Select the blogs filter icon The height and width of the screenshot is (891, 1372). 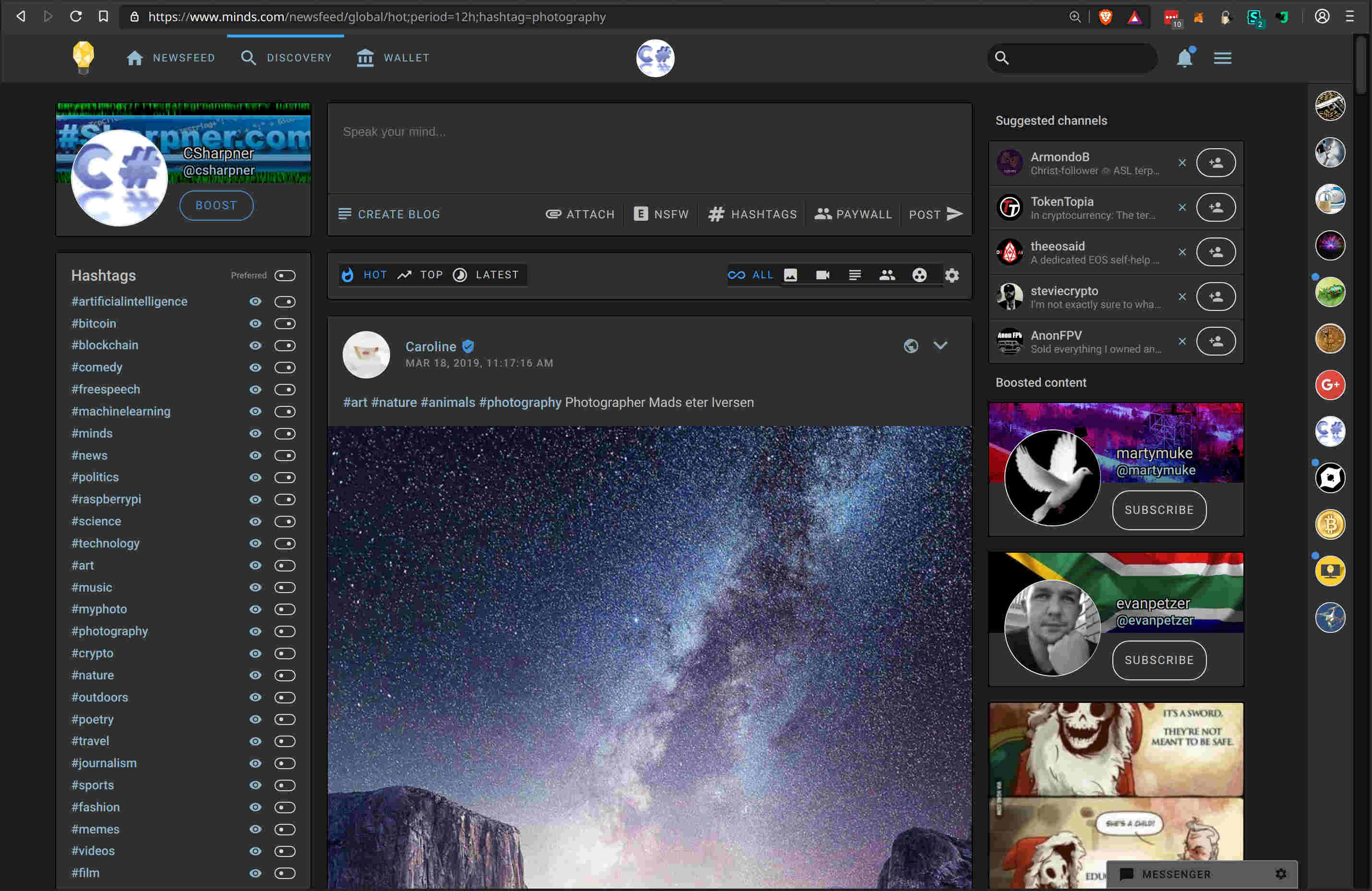[855, 275]
